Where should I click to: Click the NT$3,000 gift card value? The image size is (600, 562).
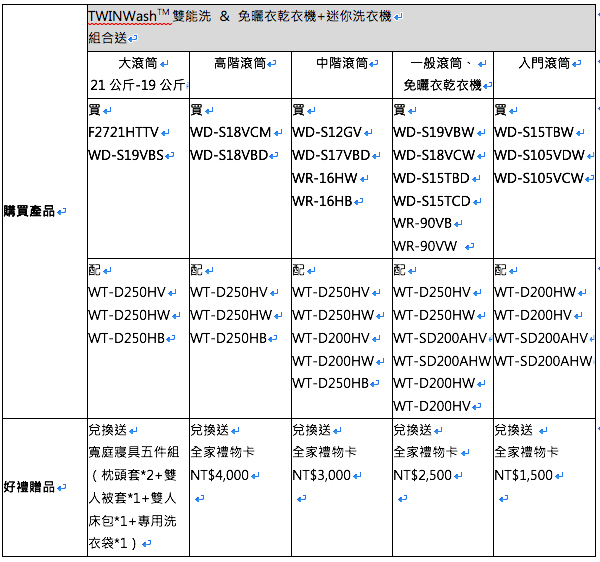(321, 476)
